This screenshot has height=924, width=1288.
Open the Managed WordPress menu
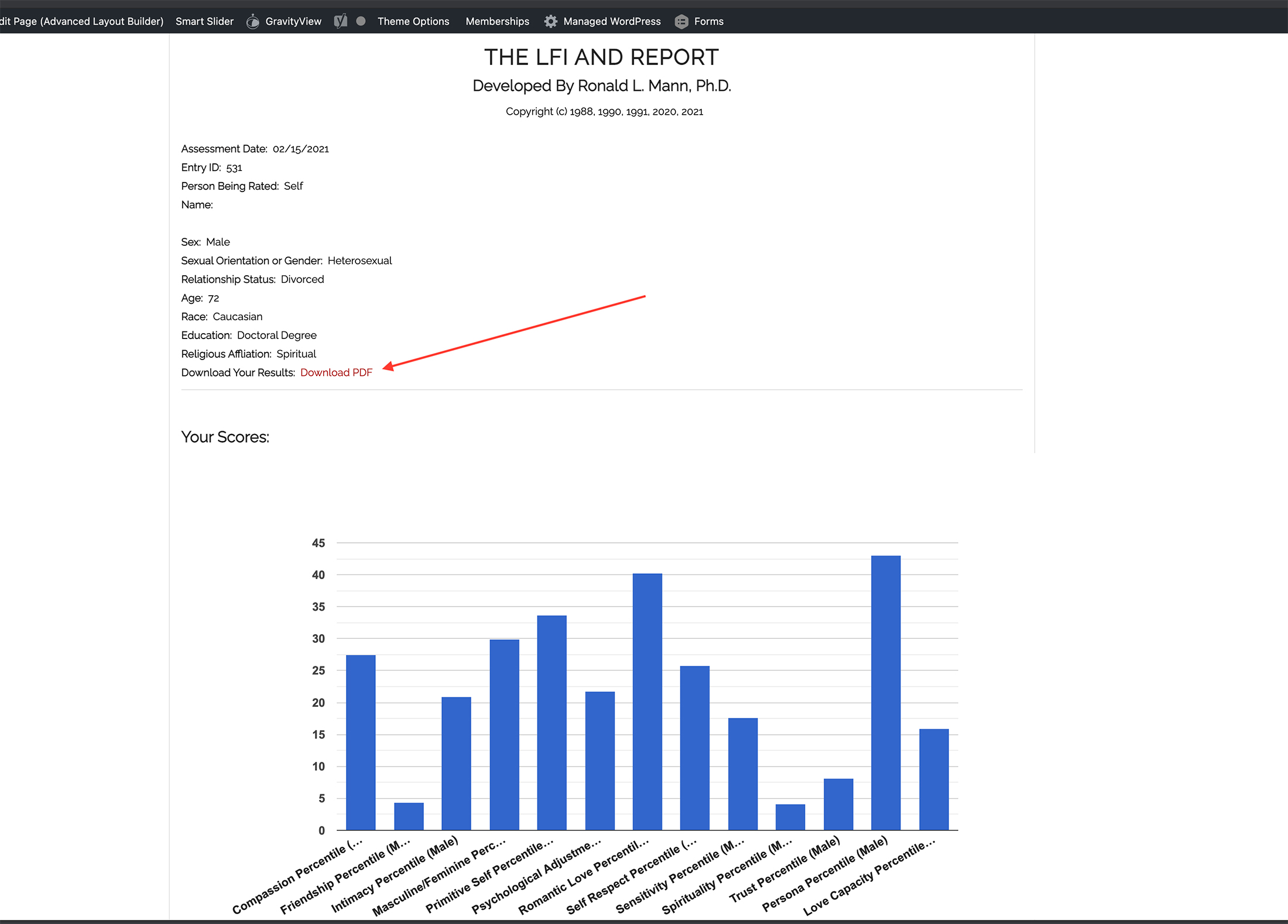pyautogui.click(x=612, y=22)
